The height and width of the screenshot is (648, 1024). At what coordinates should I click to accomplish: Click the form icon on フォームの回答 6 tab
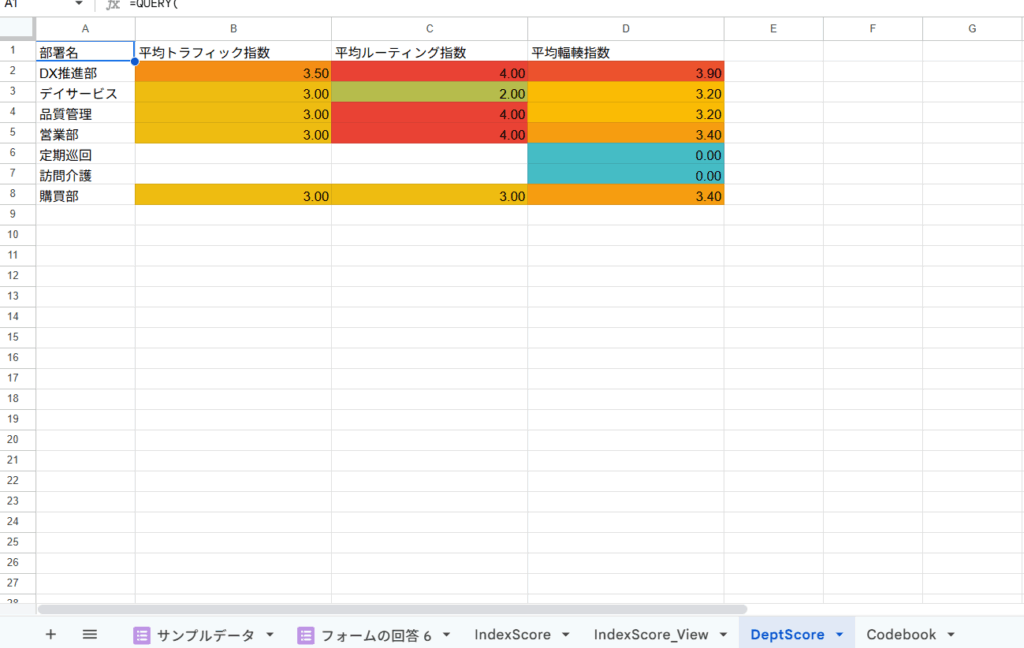305,635
